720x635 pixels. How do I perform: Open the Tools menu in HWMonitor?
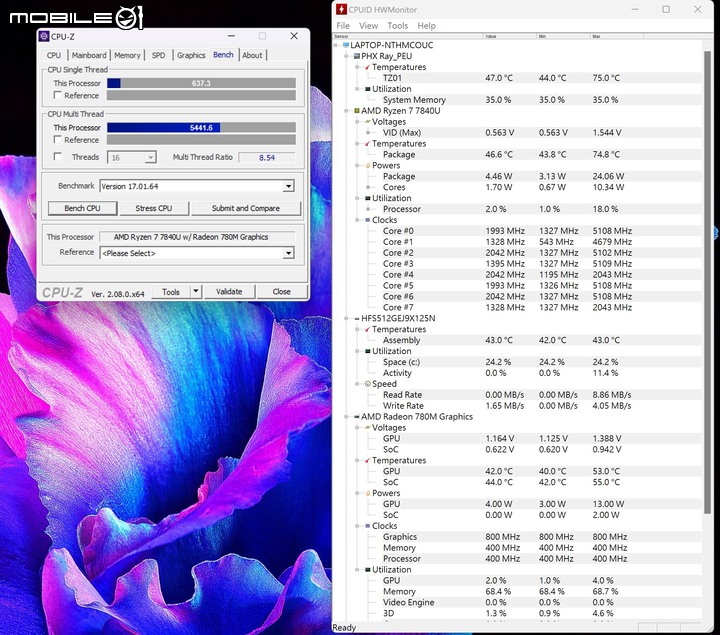pyautogui.click(x=398, y=26)
